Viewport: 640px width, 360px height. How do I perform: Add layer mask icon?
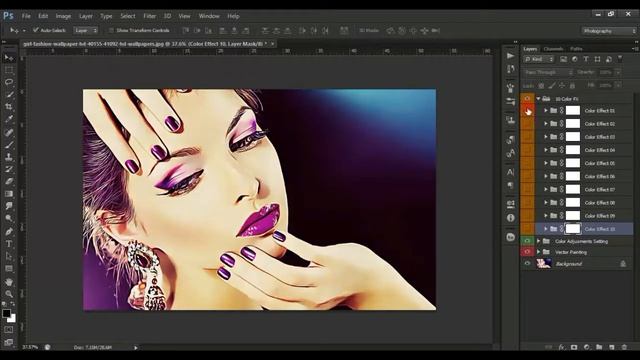click(574, 347)
